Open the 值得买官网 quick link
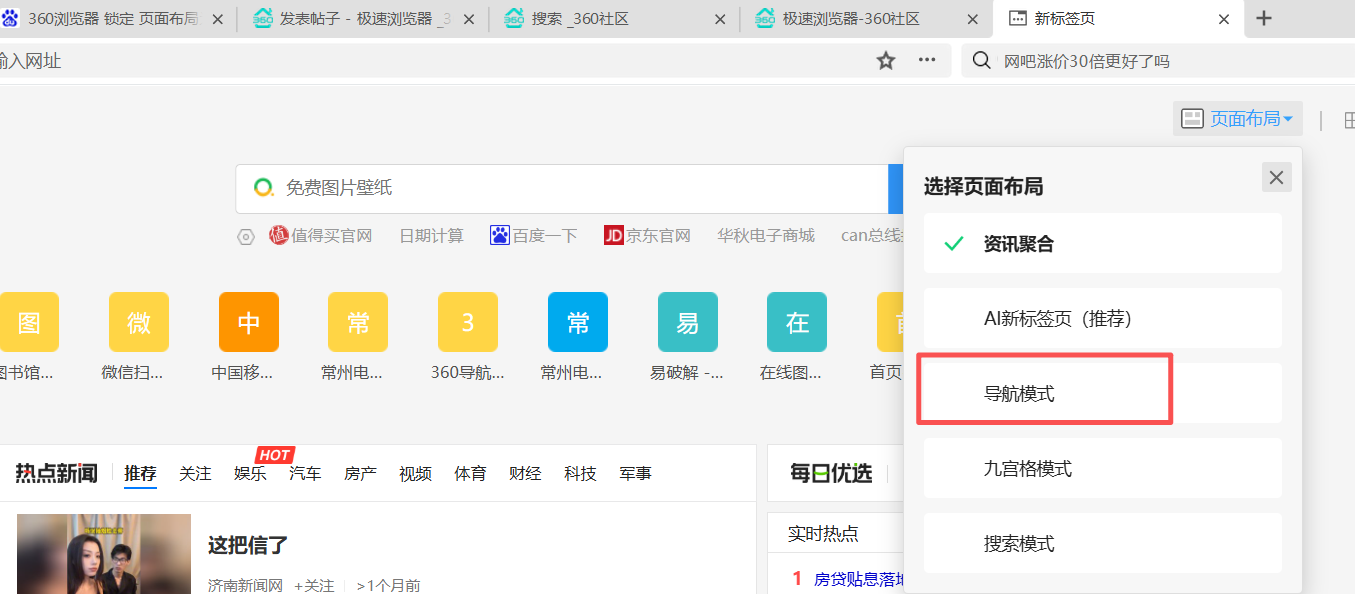The image size is (1355, 594). tap(320, 236)
